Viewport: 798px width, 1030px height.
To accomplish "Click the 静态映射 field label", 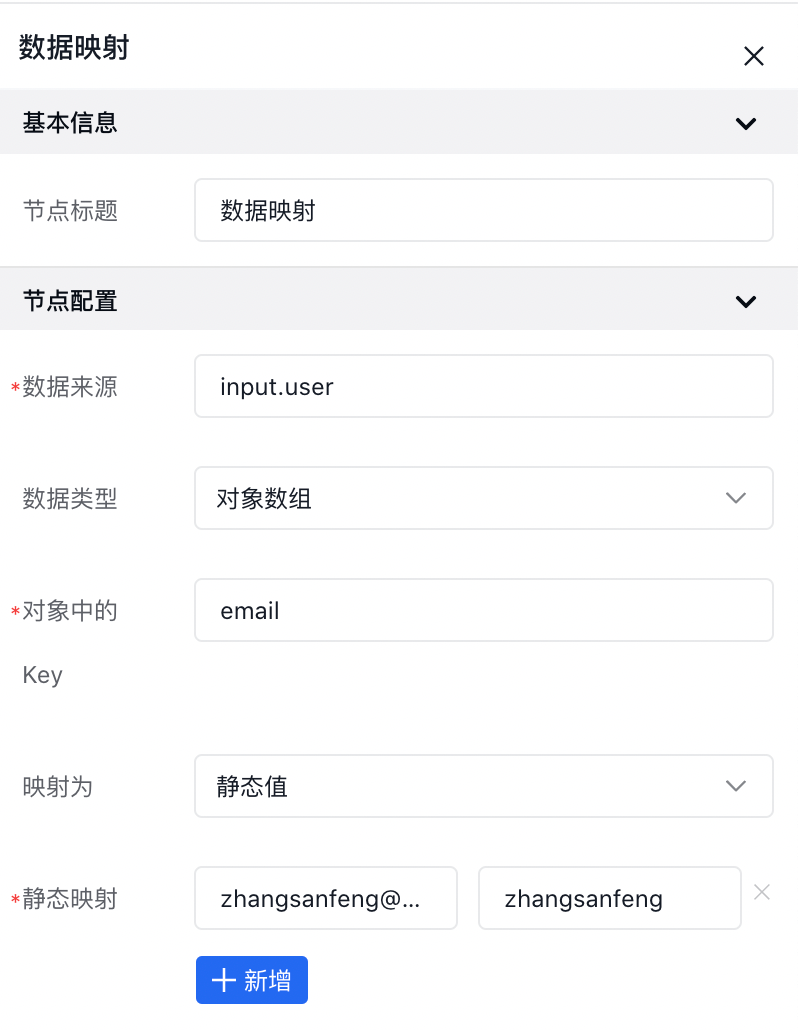I will [70, 899].
